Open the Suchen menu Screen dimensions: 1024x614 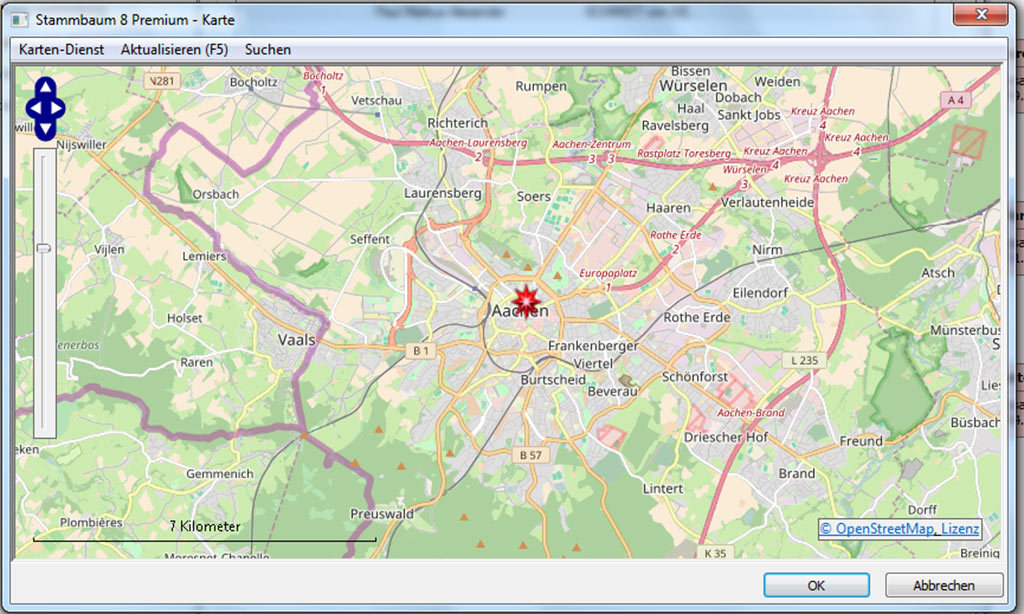(268, 50)
